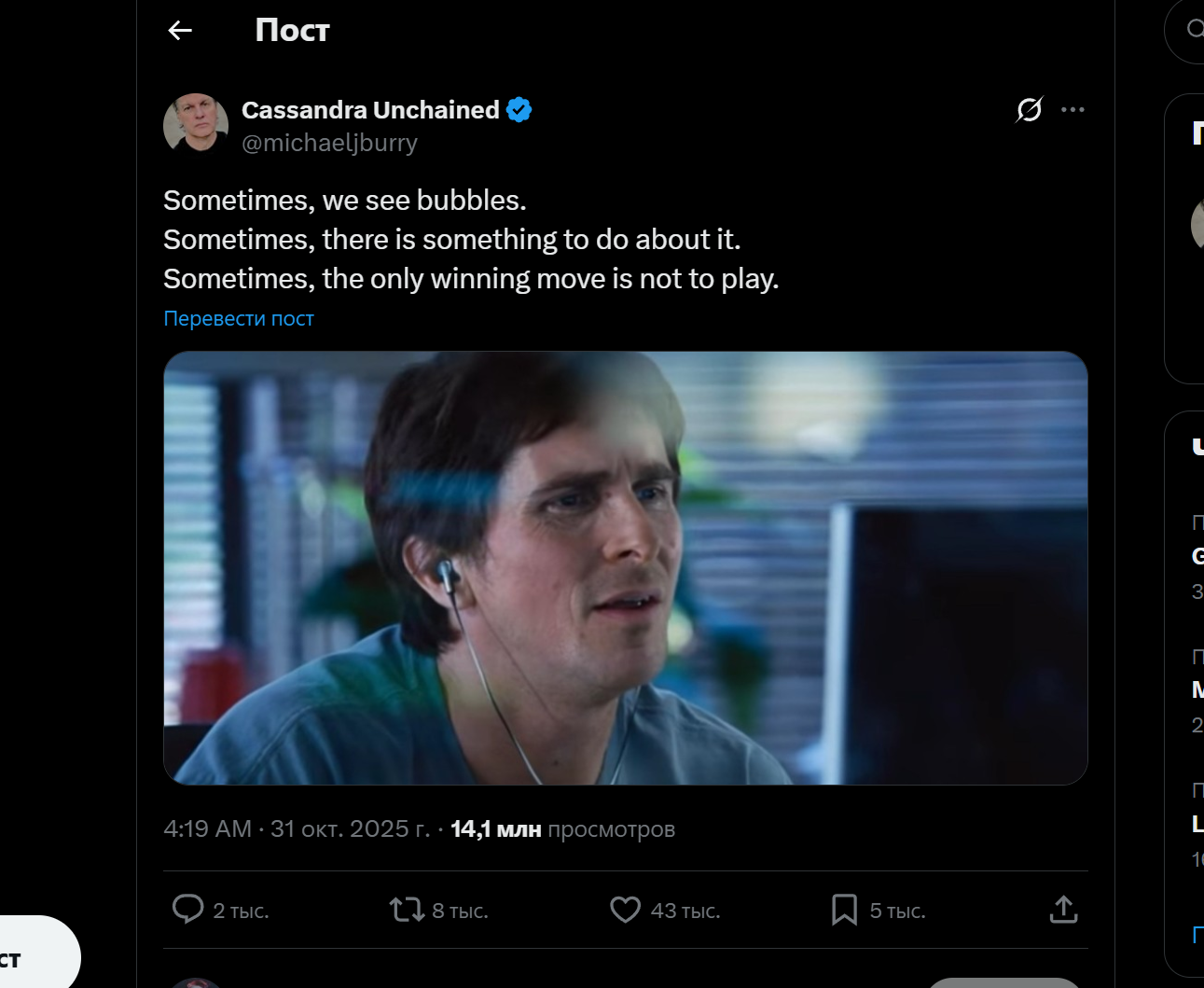Viewport: 1204px width, 988px height.
Task: Open the 14,1 млн просмотров view count
Action: pyautogui.click(x=562, y=829)
